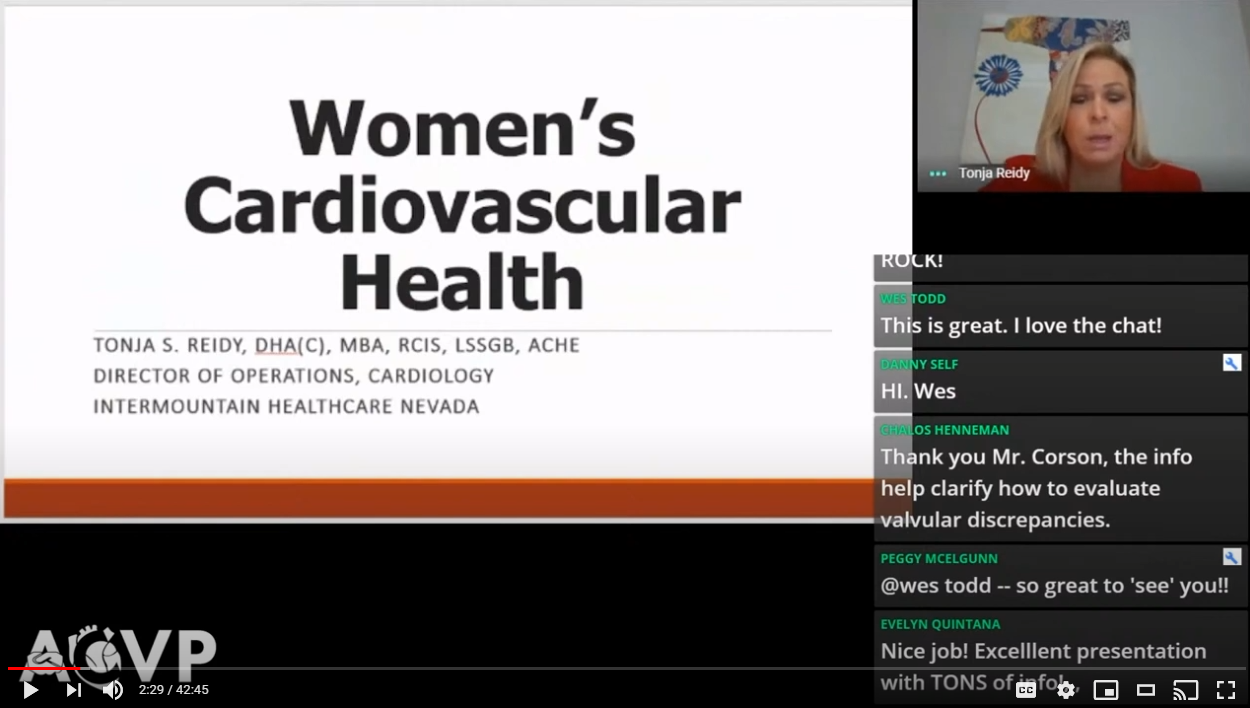Seek using the red video progress bar
Image resolution: width=1250 pixels, height=708 pixels.
coord(44,668)
